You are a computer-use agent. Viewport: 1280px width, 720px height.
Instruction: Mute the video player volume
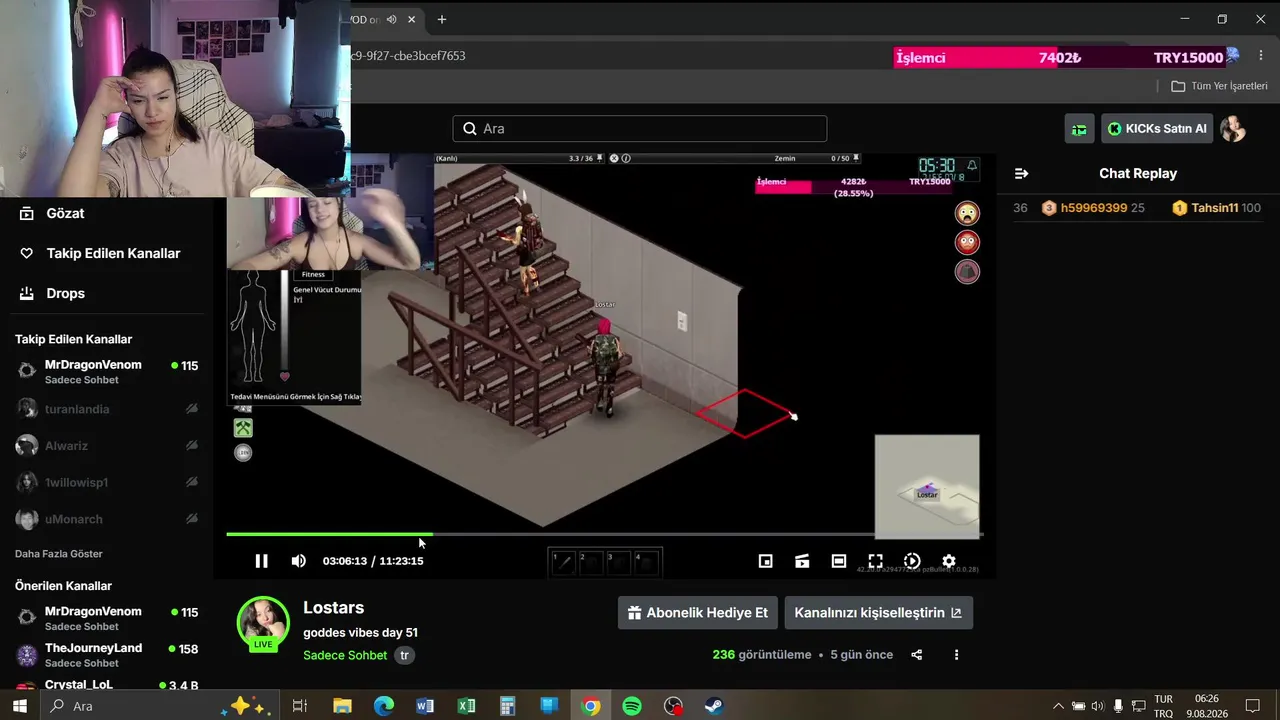coord(298,561)
